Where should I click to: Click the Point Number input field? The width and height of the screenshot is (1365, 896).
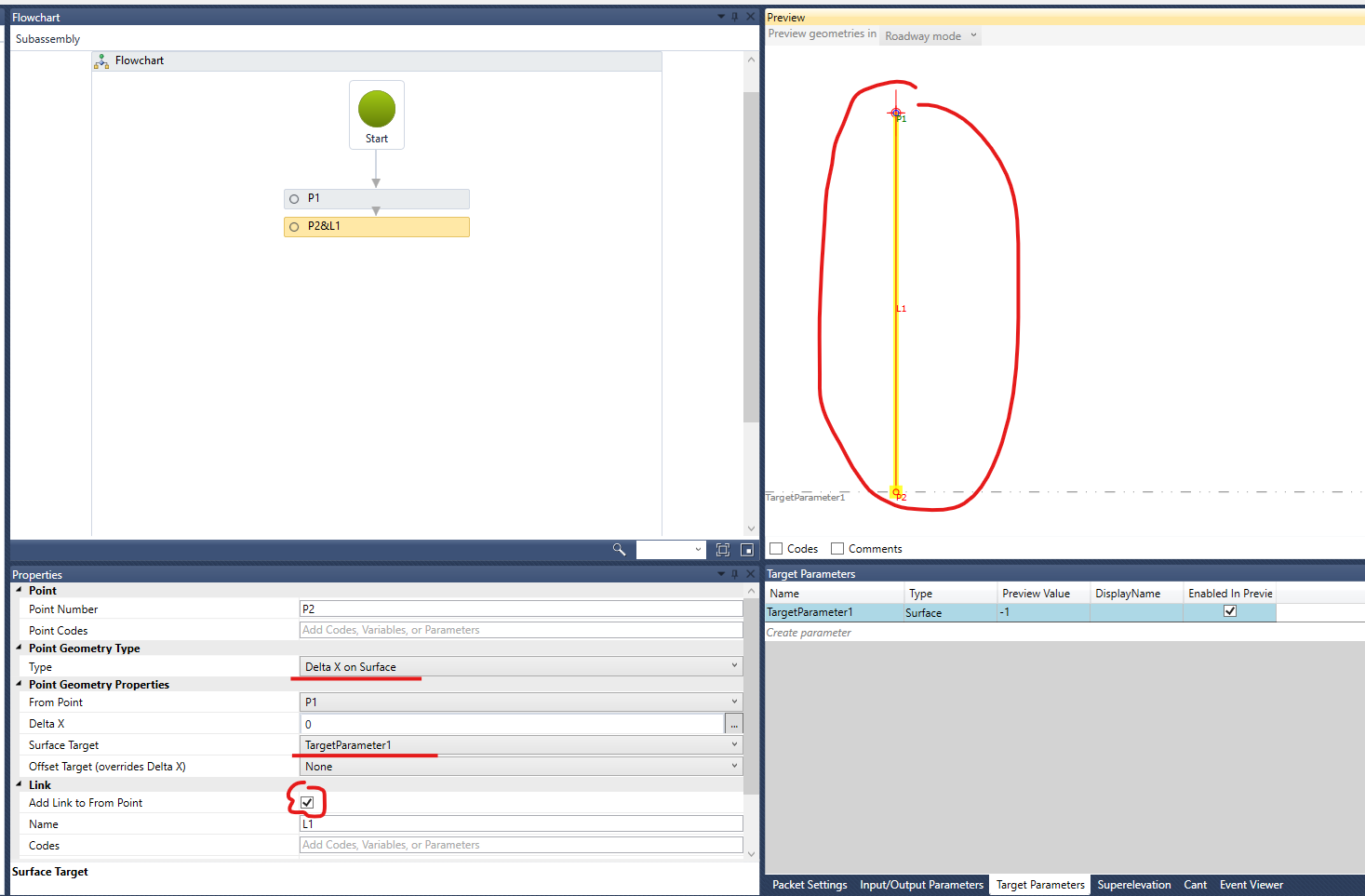click(521, 608)
